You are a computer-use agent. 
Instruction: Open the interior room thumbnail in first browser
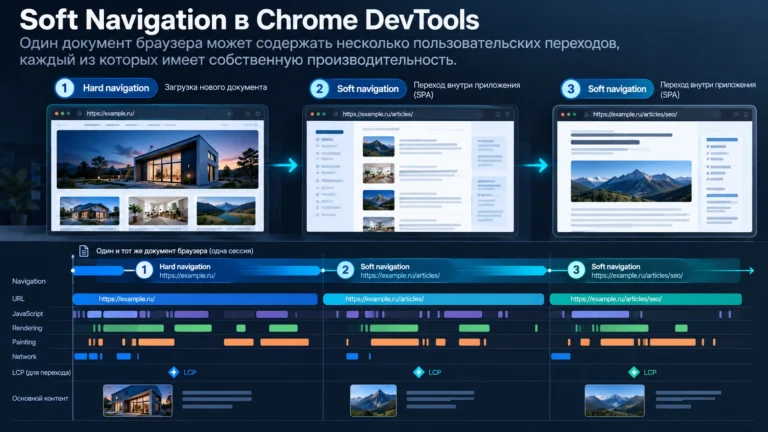158,211
